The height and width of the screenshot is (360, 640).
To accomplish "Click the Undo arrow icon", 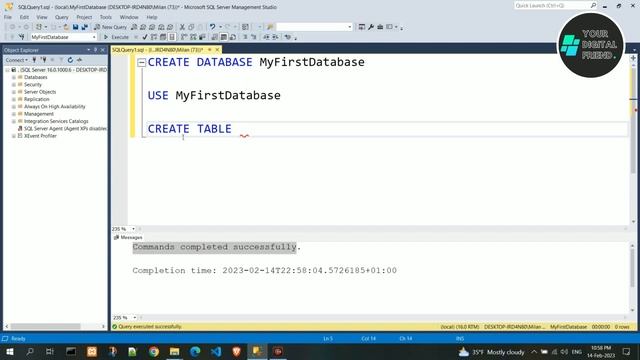I will coord(212,27).
